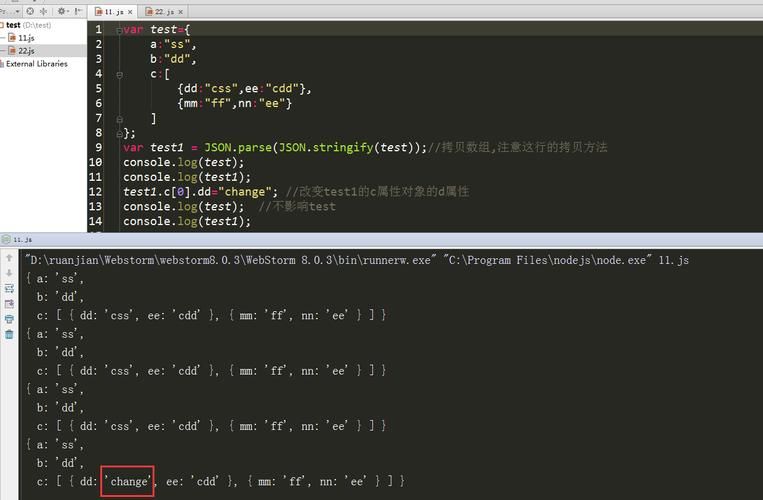Click scroll to end console icon
763x500 pixels.
click(x=9, y=304)
